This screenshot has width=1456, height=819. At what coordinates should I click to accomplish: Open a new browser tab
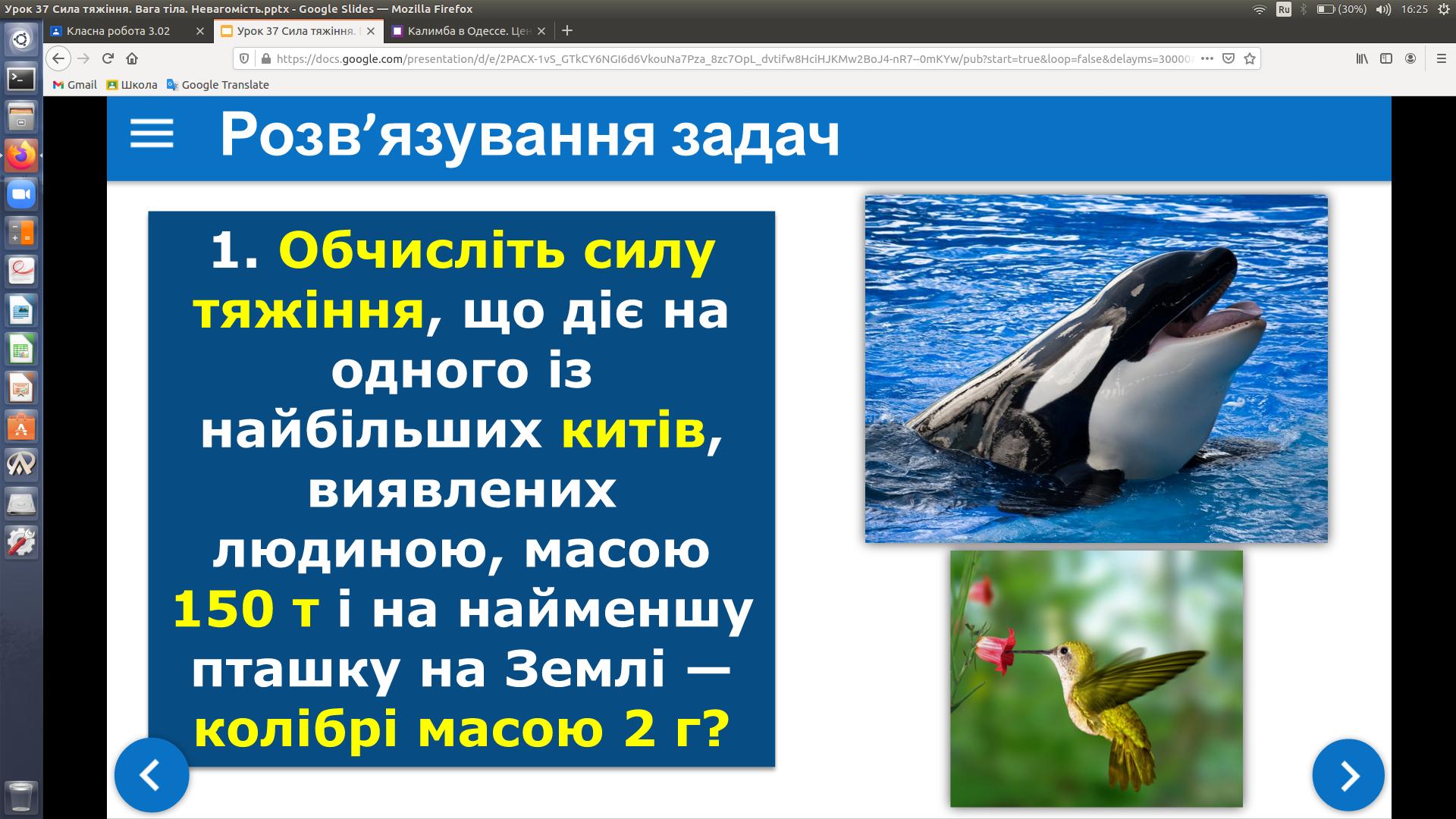567,31
